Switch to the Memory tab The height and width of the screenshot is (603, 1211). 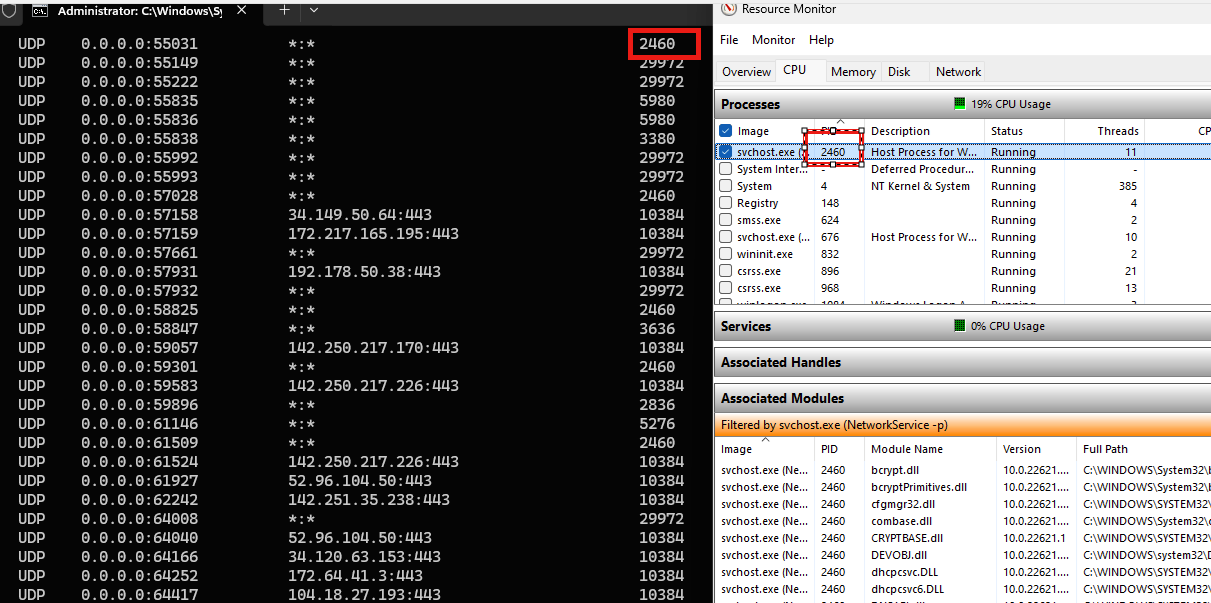click(x=853, y=72)
